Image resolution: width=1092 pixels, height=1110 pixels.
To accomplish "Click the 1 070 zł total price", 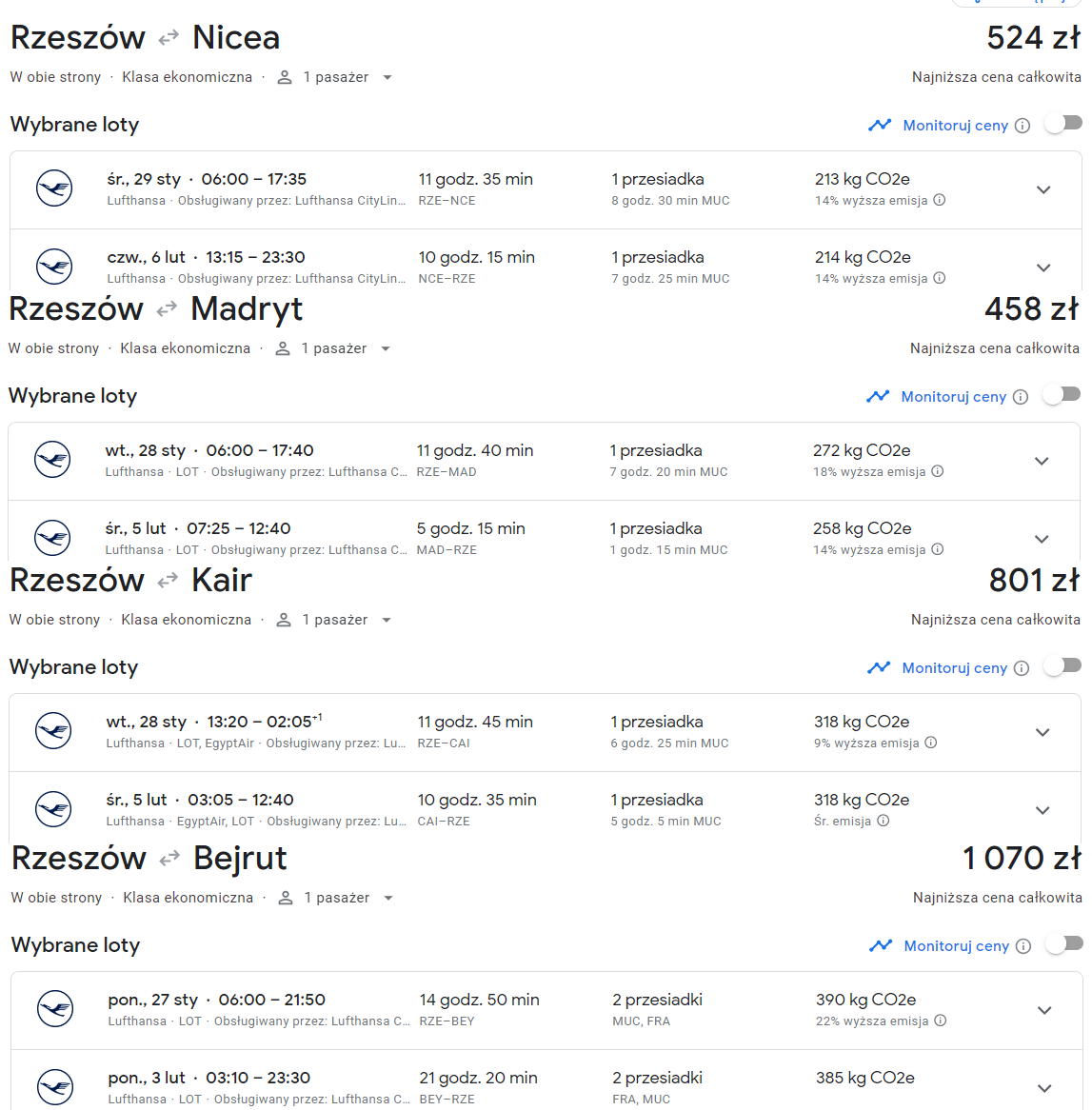I will tap(1022, 858).
